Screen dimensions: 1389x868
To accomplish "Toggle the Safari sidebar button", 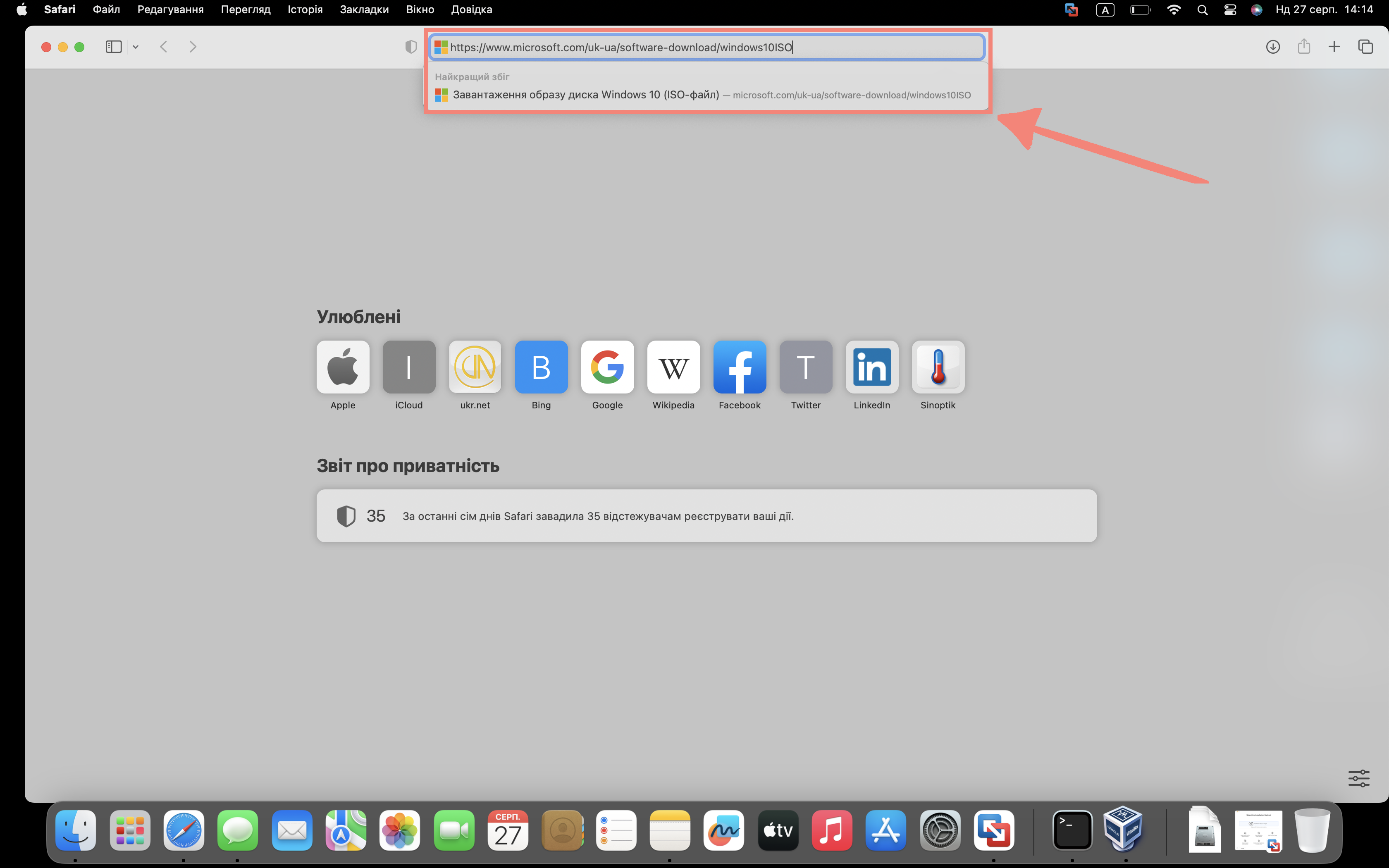I will 114,46.
